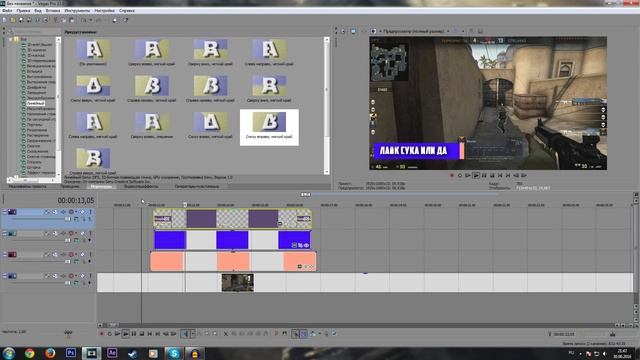This screenshot has width=640, height=360.
Task: Collapse the root folder in transitions tree
Action: [11, 40]
